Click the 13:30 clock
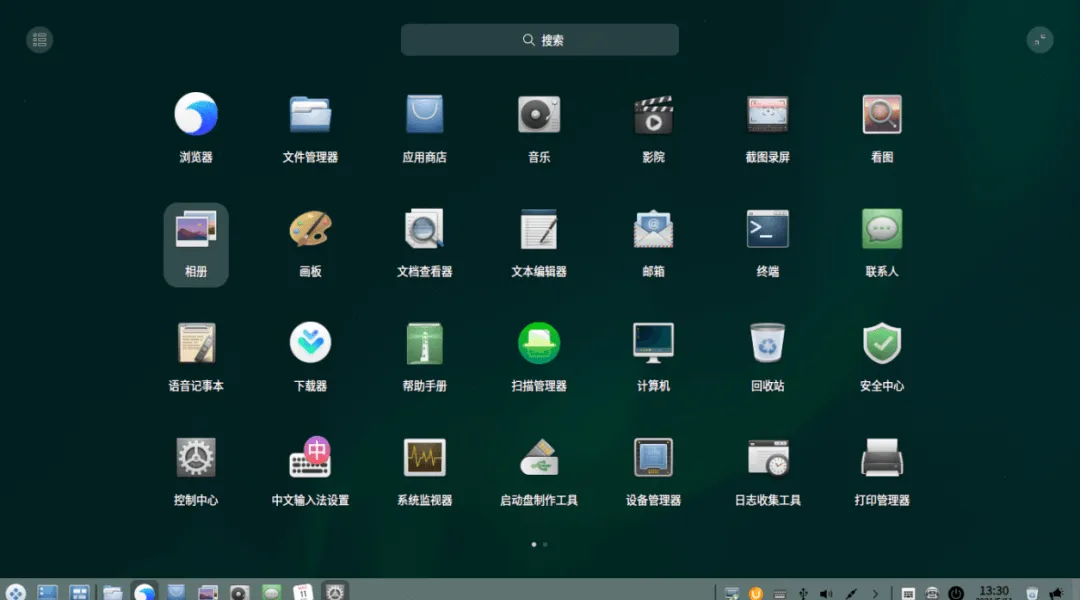This screenshot has height=600, width=1080. 993,593
